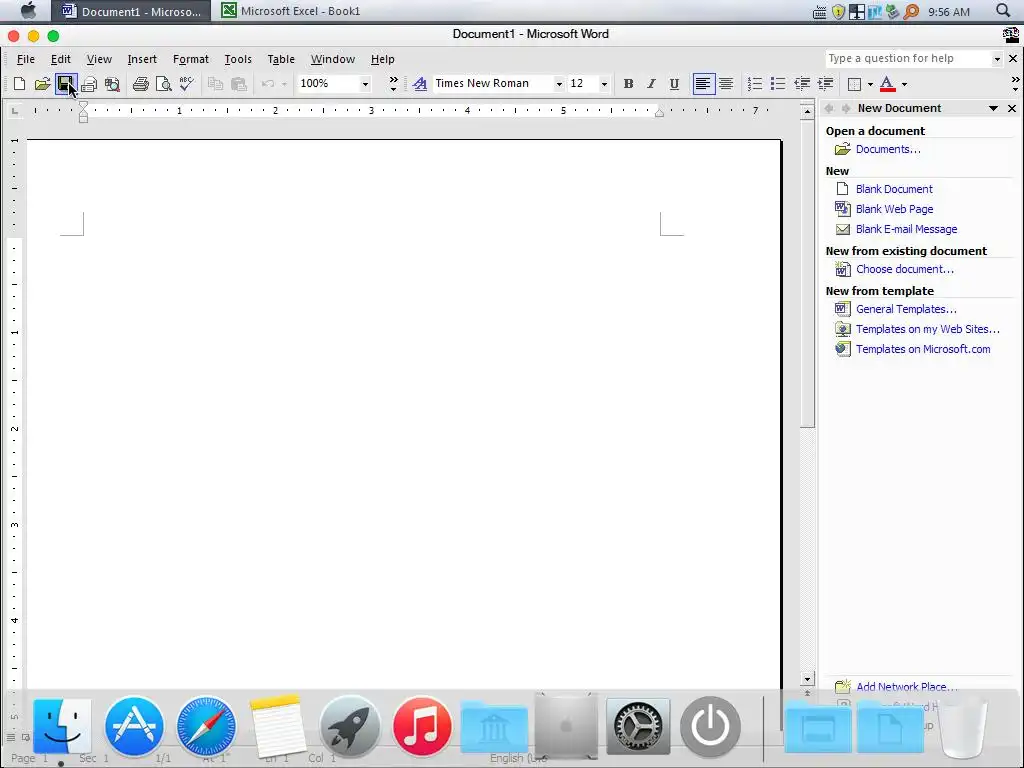This screenshot has height=768, width=1024.
Task: Show more Standard toolbar buttons chevron
Action: point(393,83)
